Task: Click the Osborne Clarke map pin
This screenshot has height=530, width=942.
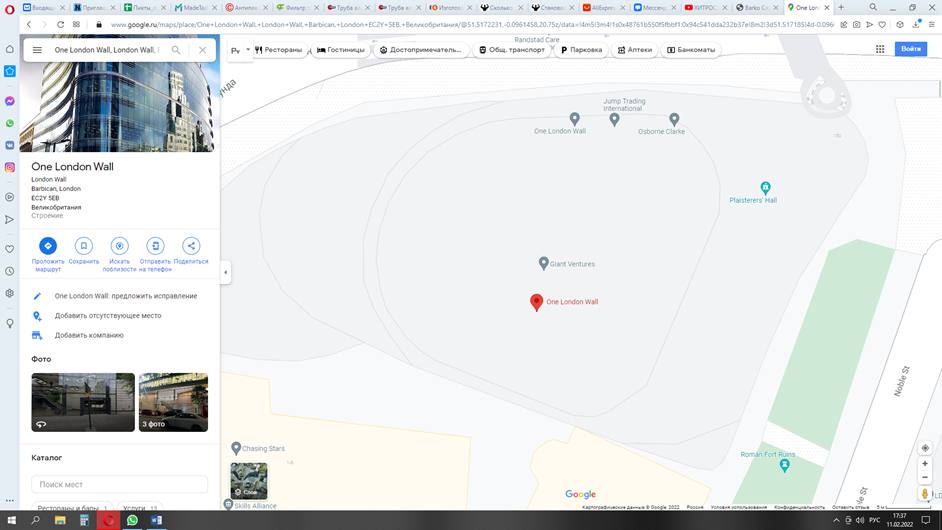Action: (674, 119)
